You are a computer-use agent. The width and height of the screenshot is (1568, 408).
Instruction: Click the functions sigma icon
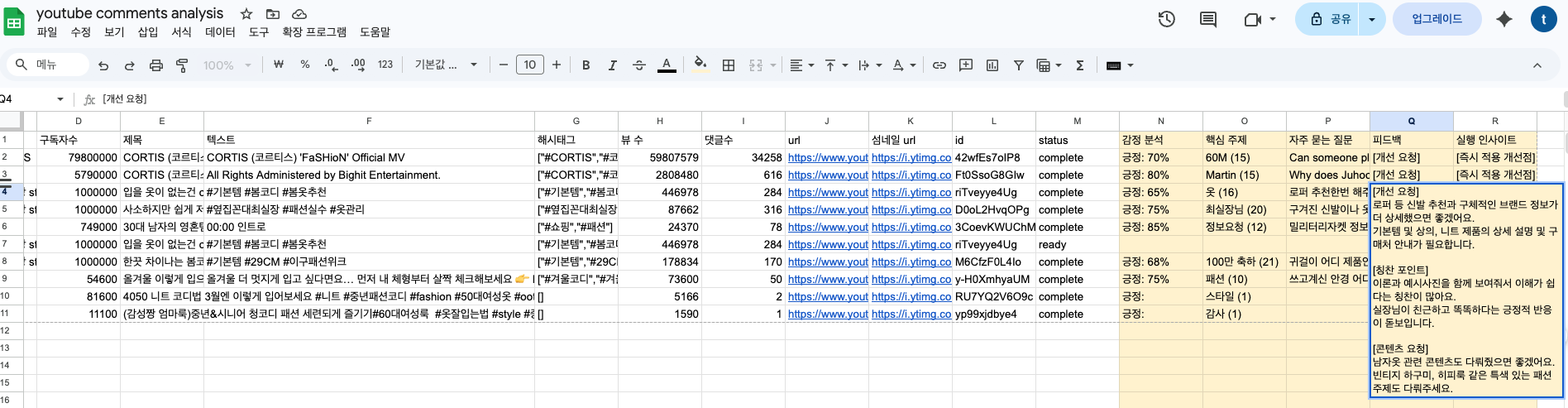coord(1080,65)
